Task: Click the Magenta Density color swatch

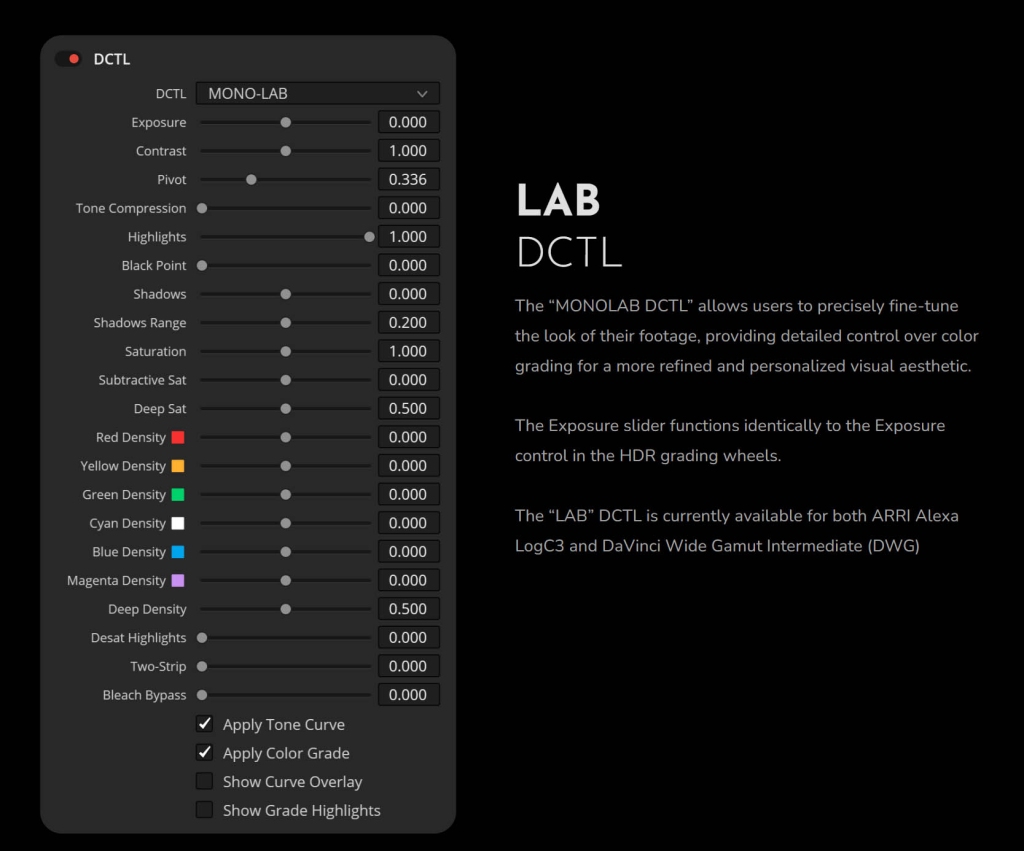Action: pos(178,581)
